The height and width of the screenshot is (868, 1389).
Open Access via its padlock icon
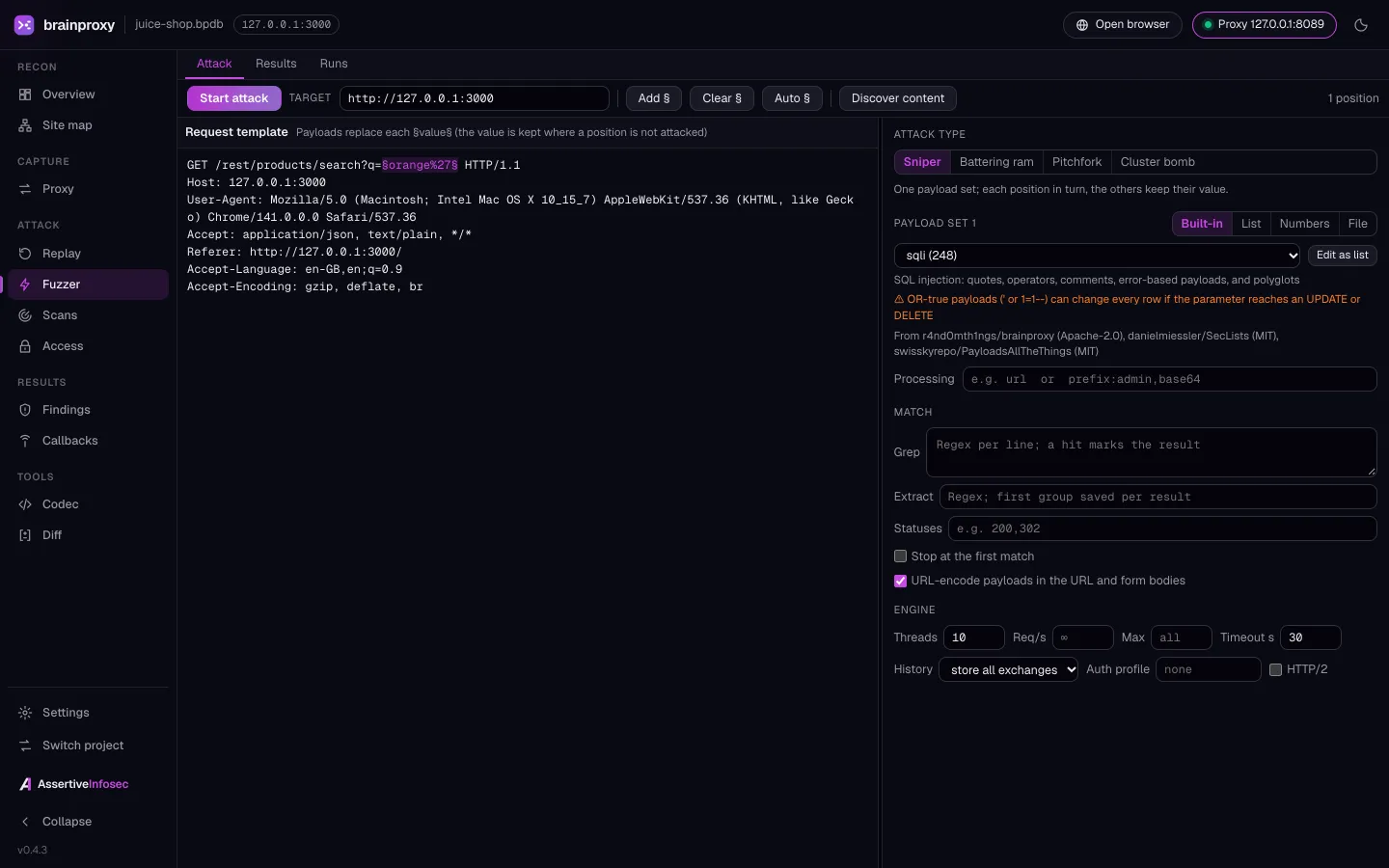(25, 346)
